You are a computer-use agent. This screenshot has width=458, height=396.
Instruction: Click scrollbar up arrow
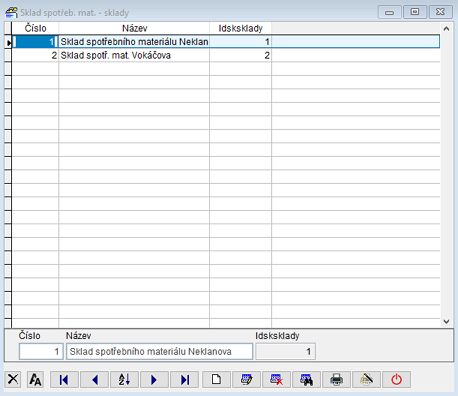(446, 29)
